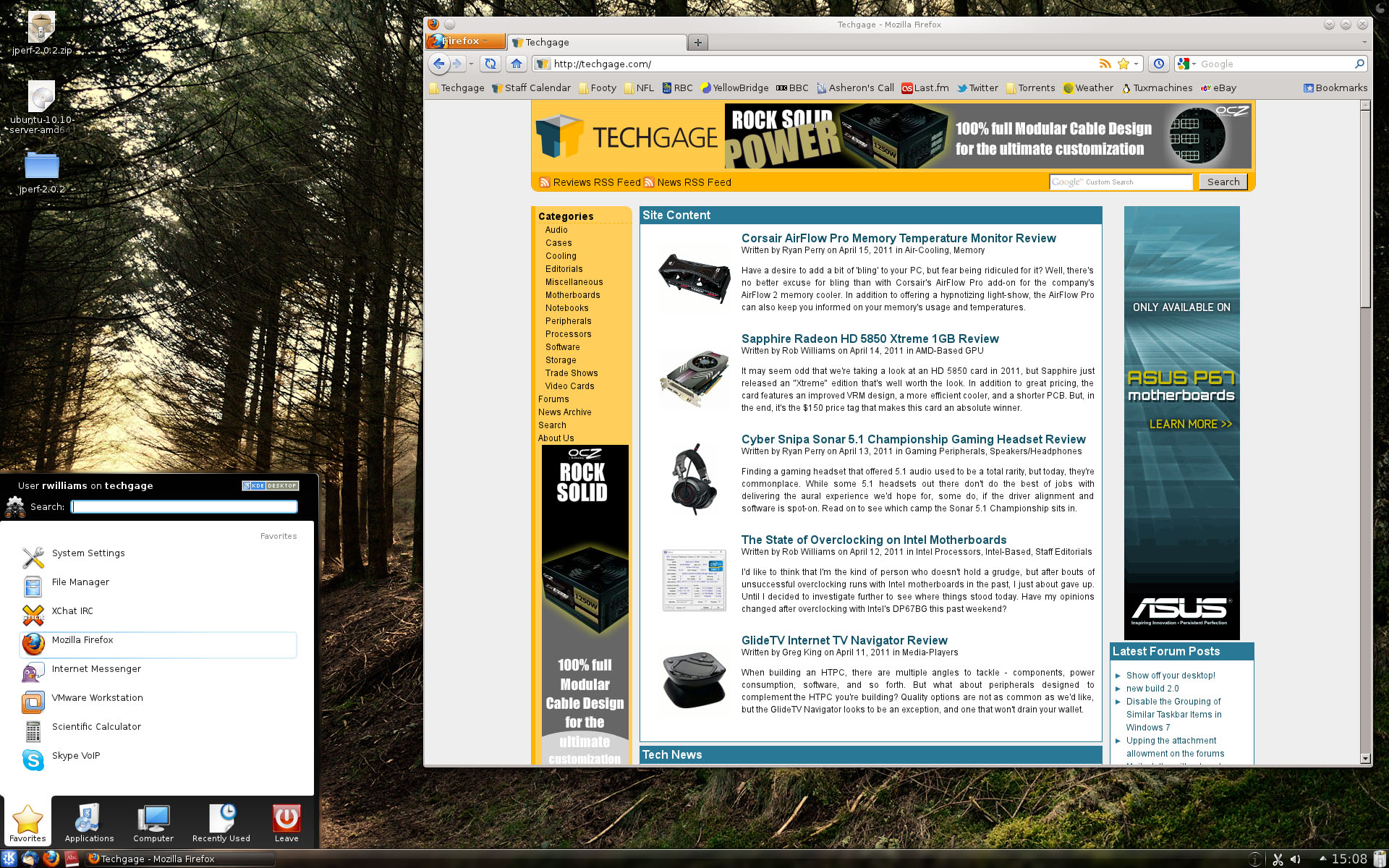
Task: Expand hidden system tray icons arrow
Action: point(1322,859)
